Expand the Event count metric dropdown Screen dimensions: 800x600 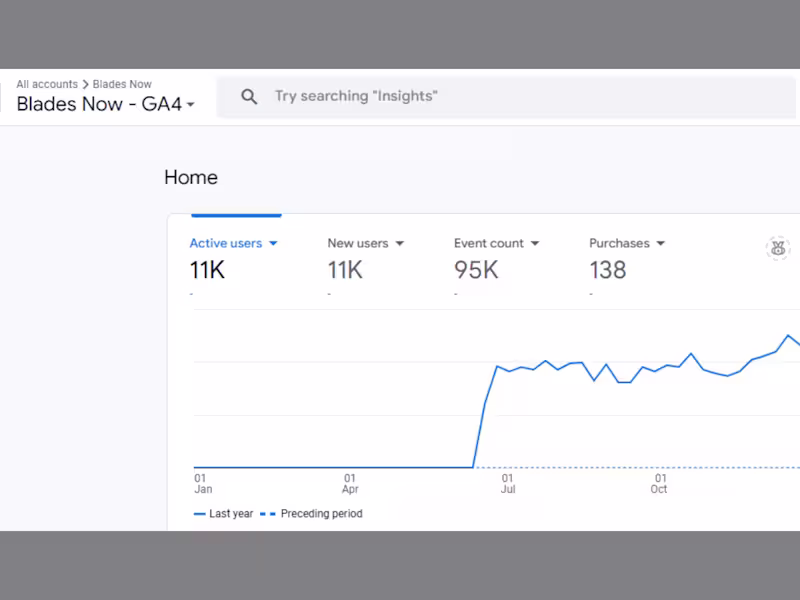[535, 243]
